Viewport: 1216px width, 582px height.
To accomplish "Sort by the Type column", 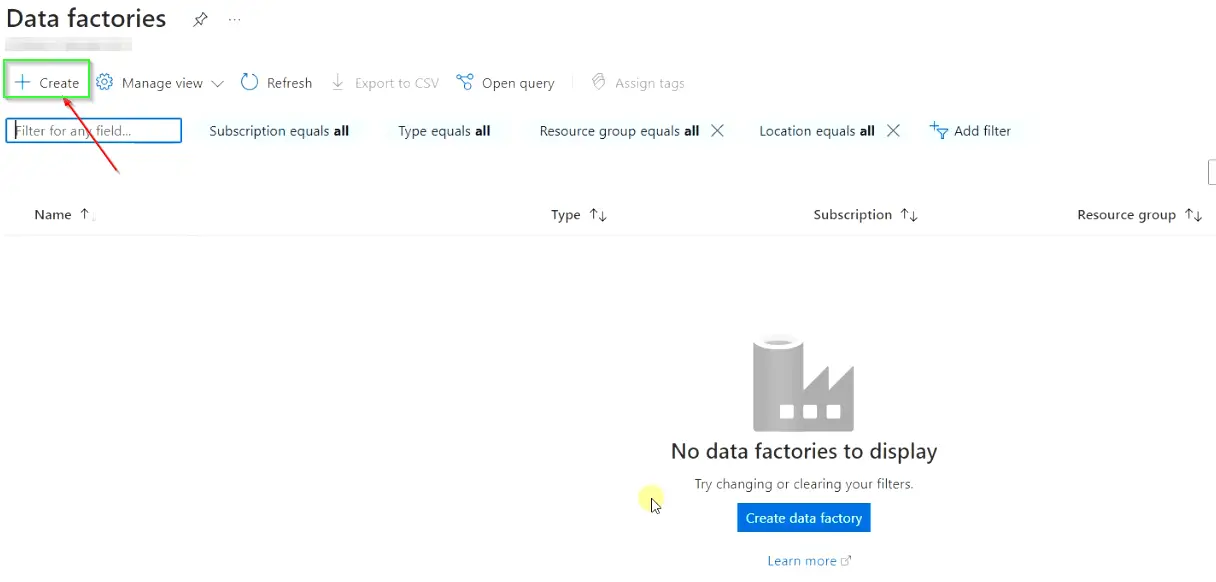I will point(579,215).
